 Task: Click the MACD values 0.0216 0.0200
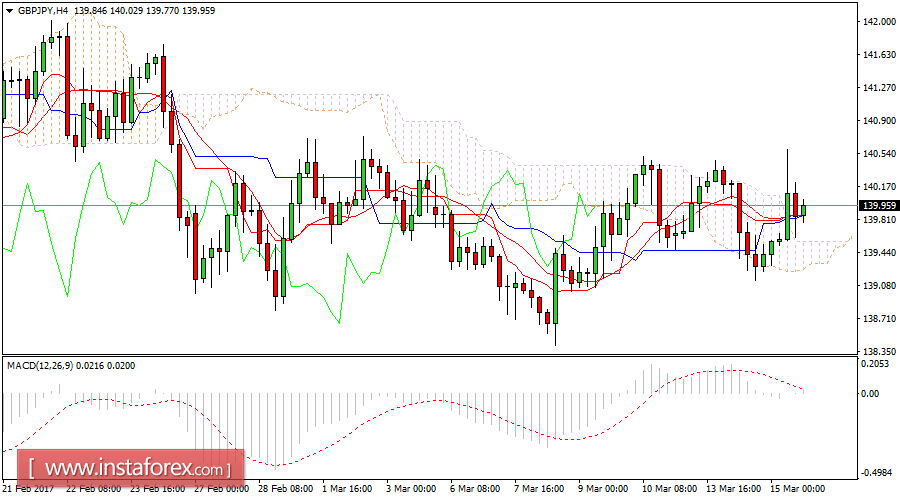pos(106,366)
